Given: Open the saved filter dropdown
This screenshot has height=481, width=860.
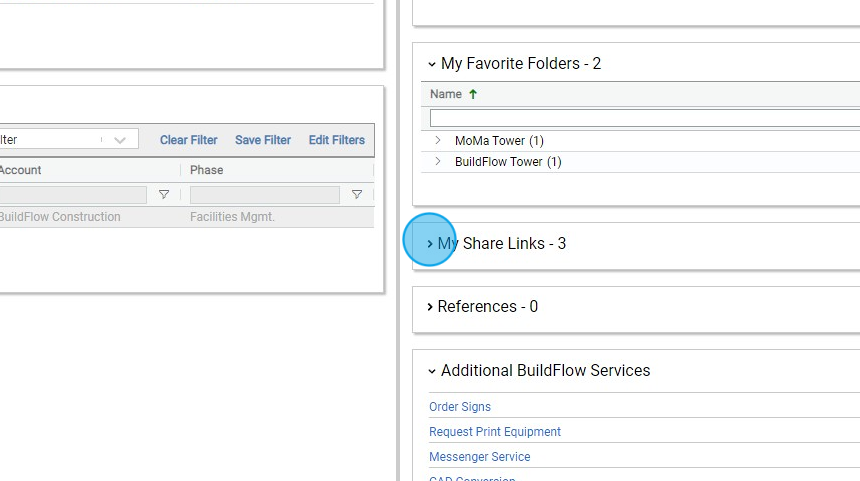Looking at the screenshot, I should [120, 140].
